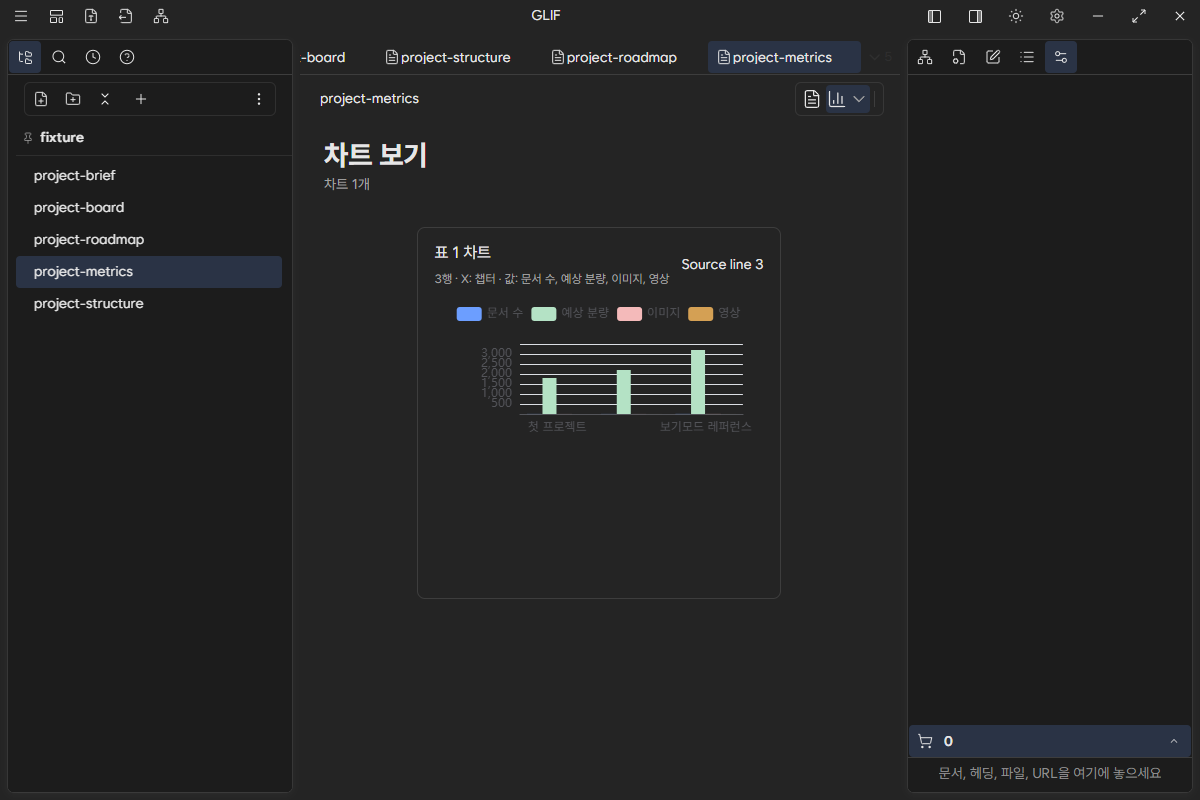The width and height of the screenshot is (1200, 800).
Task: Open project-roadmap in the file tree
Action: tap(149, 239)
